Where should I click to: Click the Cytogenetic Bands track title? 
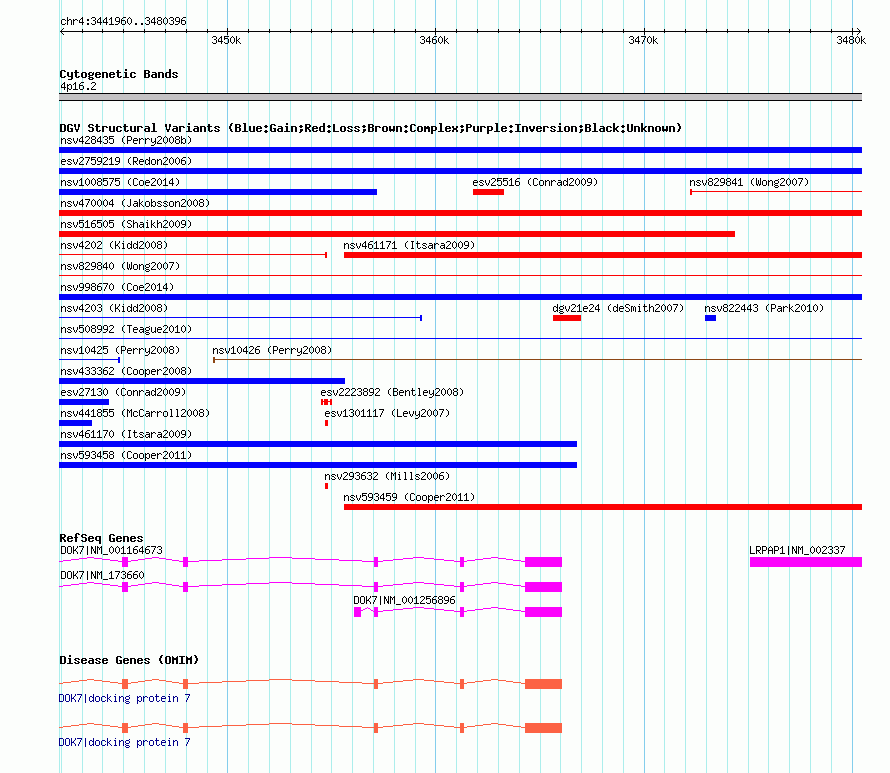119,74
